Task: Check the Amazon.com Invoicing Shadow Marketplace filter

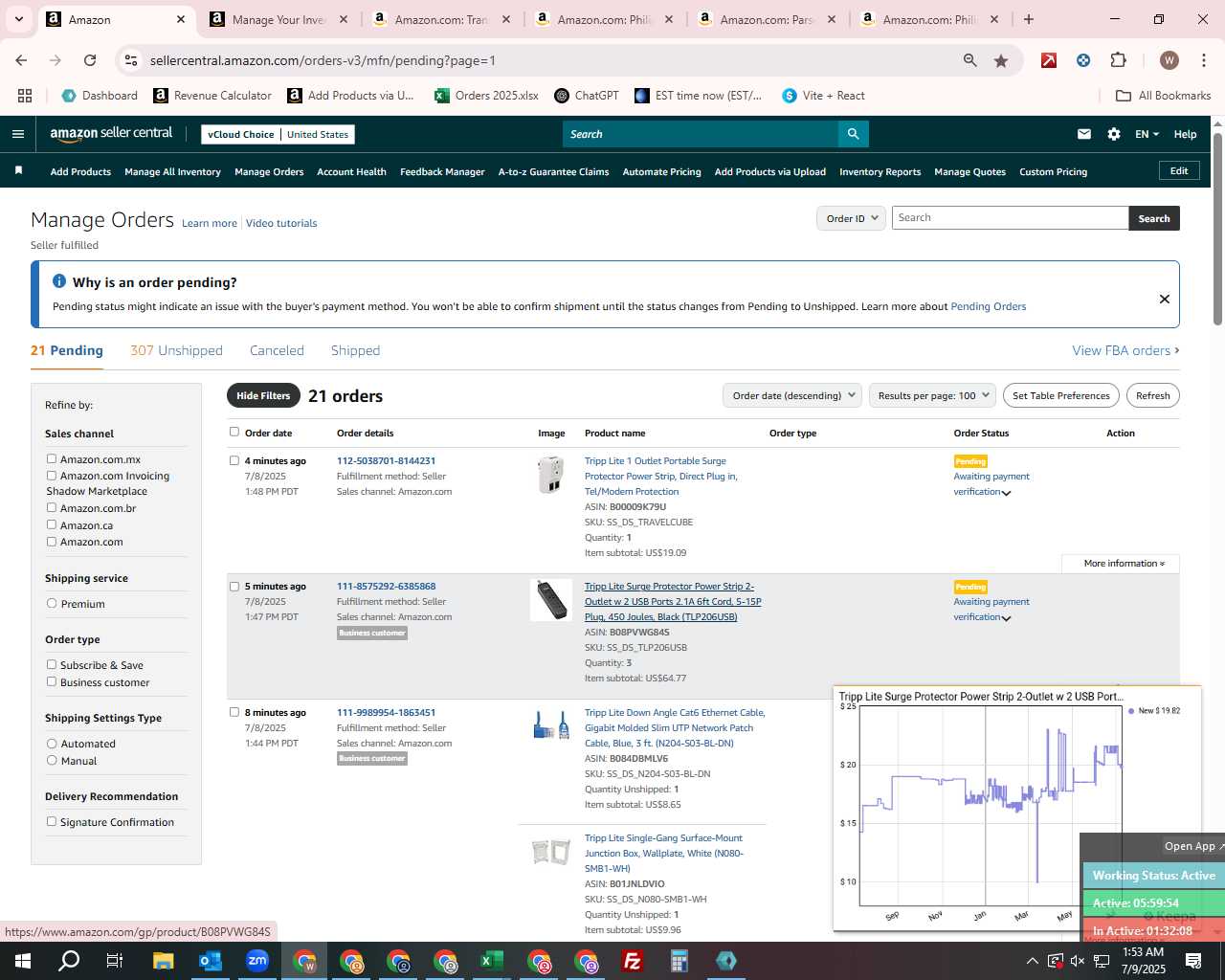Action: pos(52,476)
